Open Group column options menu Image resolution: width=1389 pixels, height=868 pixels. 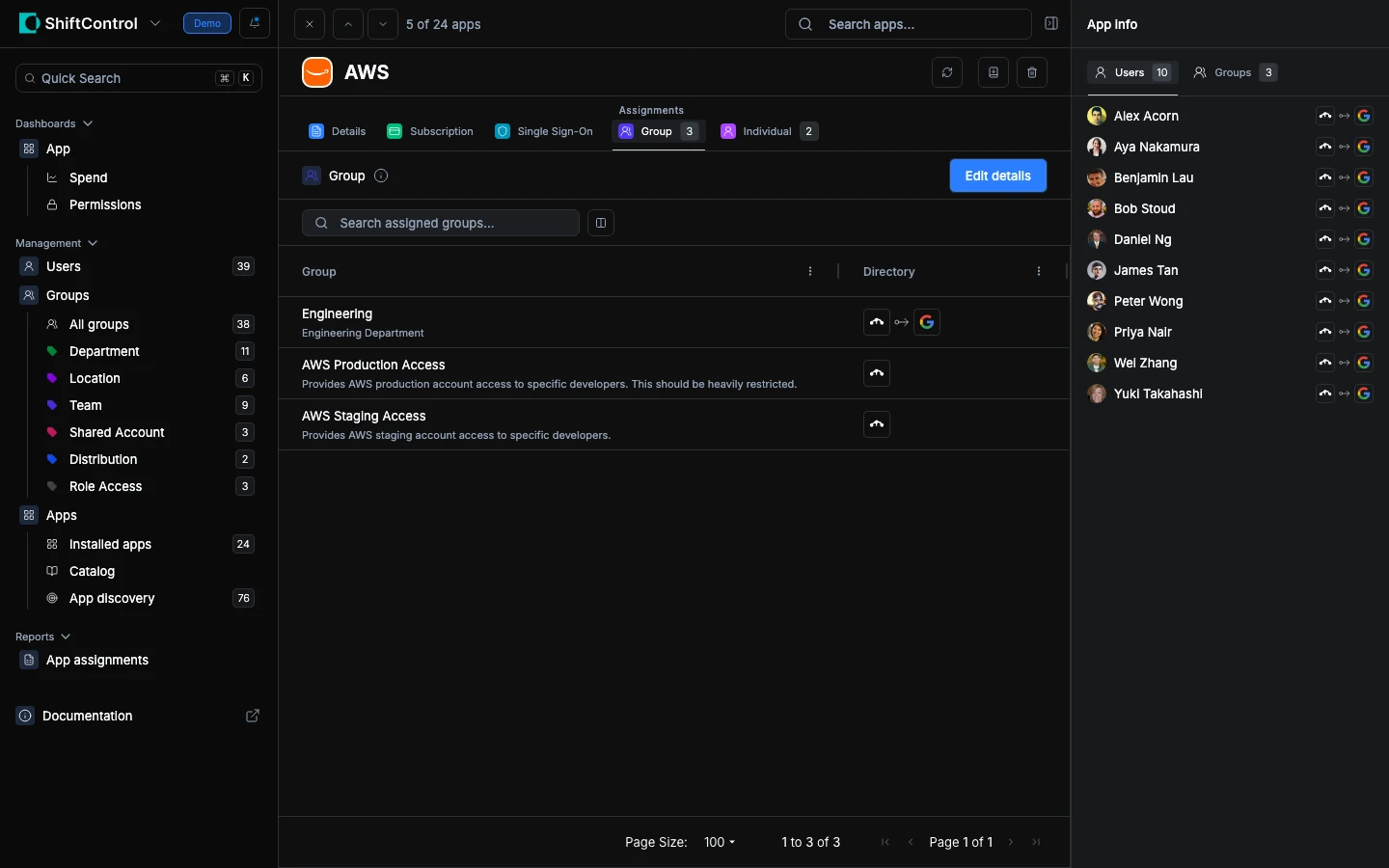point(810,272)
